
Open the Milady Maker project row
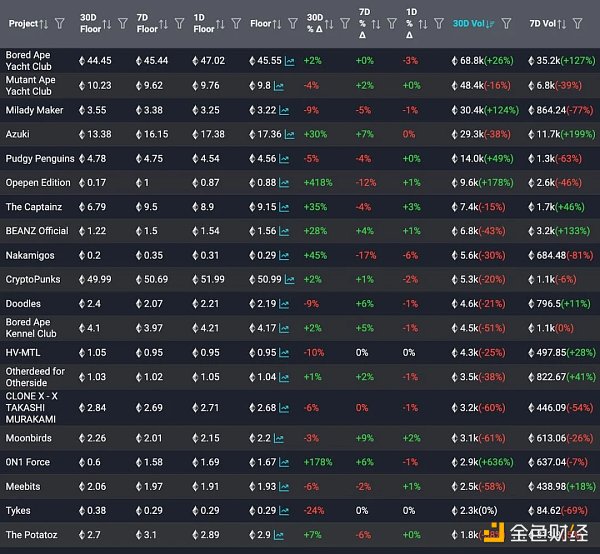click(34, 110)
